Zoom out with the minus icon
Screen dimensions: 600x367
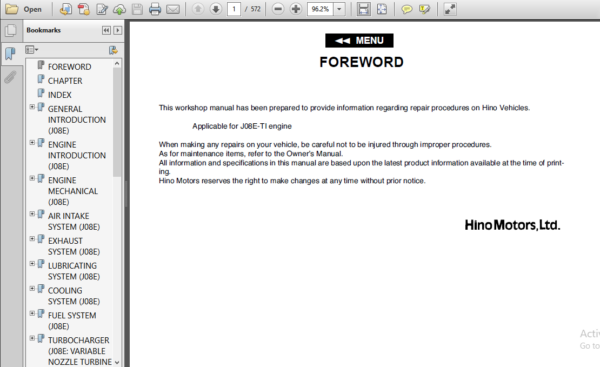(278, 9)
